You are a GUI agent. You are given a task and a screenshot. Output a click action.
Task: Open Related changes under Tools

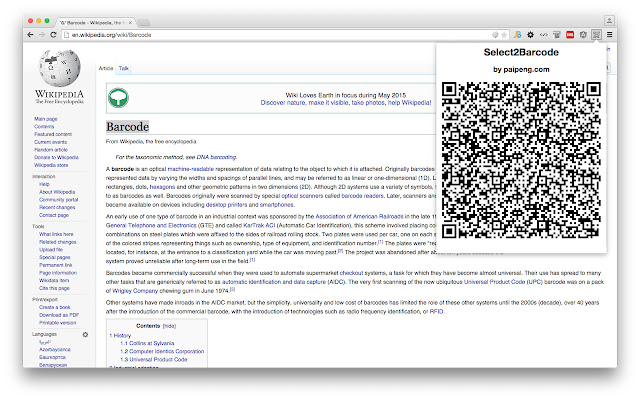click(x=58, y=242)
